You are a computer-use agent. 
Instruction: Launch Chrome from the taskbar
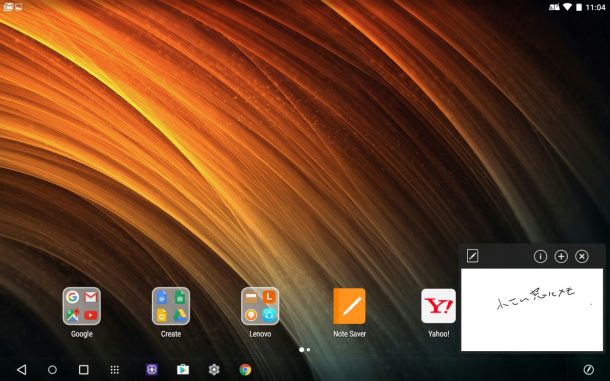tap(245, 369)
